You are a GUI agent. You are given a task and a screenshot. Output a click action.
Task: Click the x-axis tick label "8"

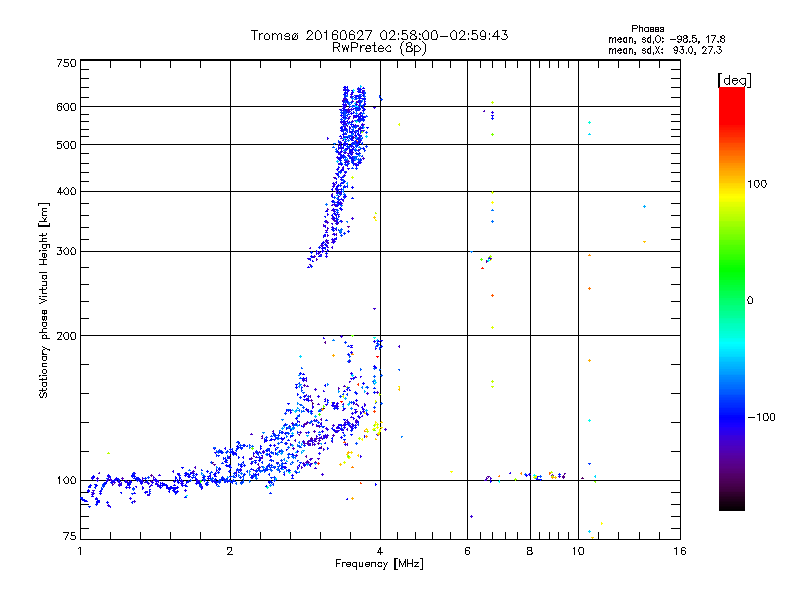tap(530, 551)
